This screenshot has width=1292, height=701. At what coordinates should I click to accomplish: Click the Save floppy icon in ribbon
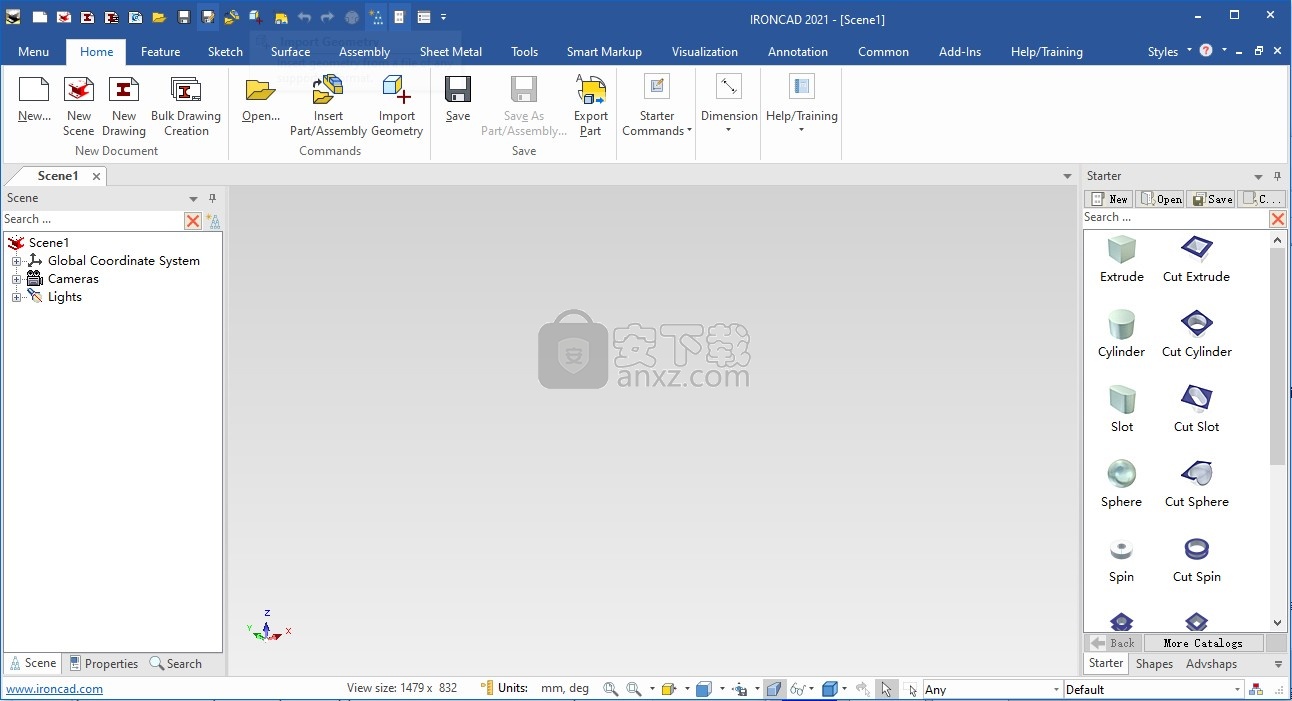pos(458,90)
